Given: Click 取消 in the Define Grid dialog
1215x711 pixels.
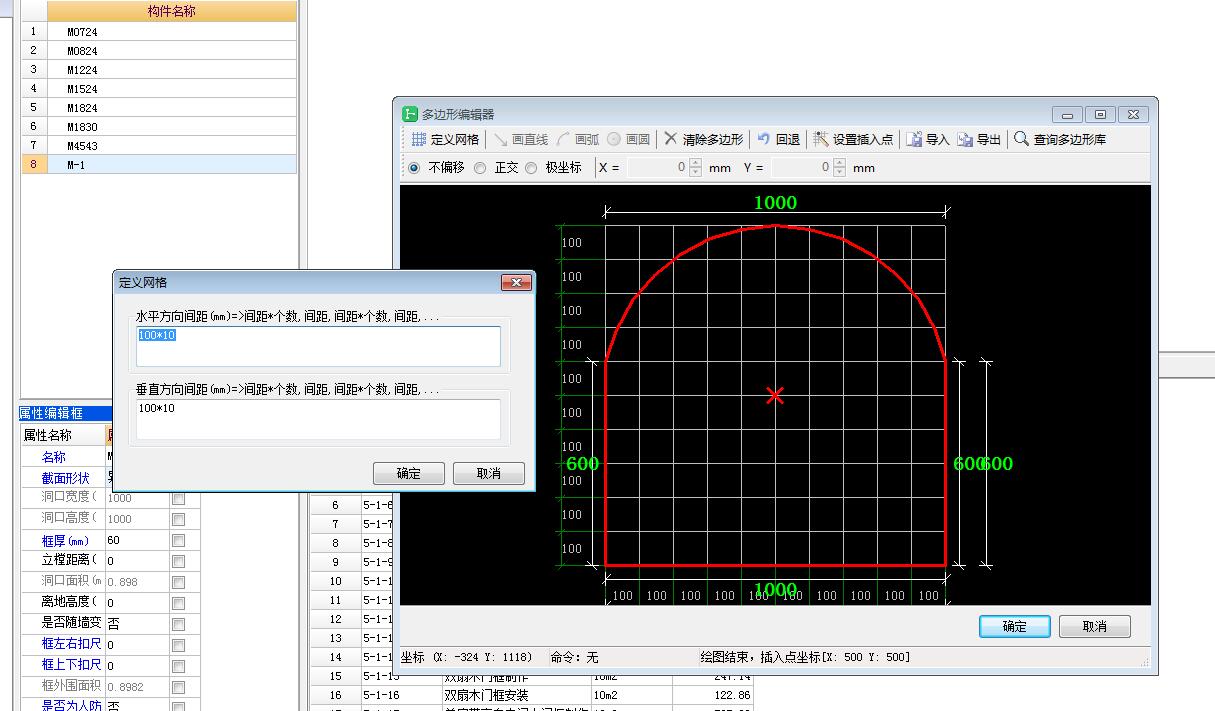Looking at the screenshot, I should click(x=489, y=473).
